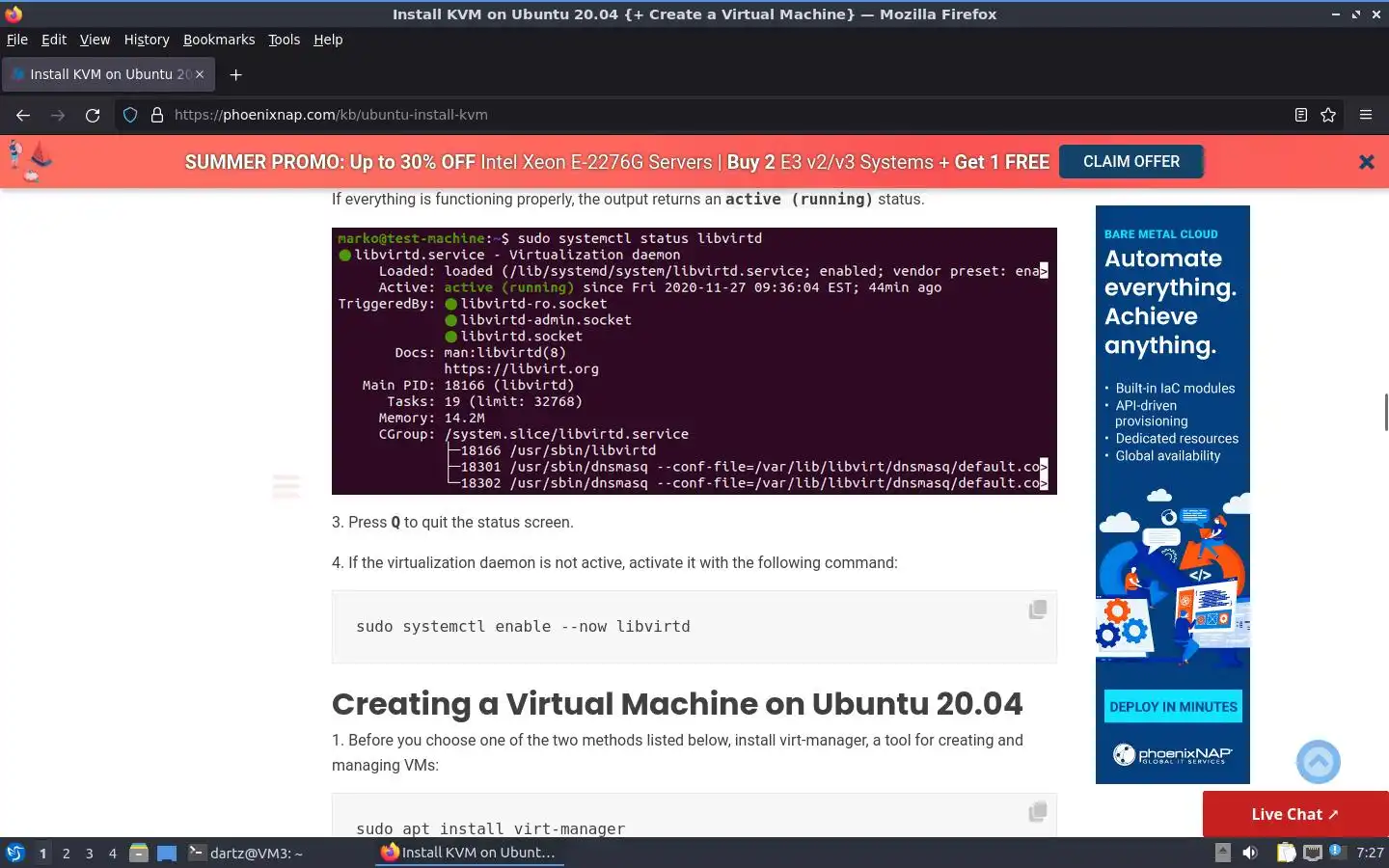Switch to workspace 2
The height and width of the screenshot is (868, 1389).
tap(66, 854)
